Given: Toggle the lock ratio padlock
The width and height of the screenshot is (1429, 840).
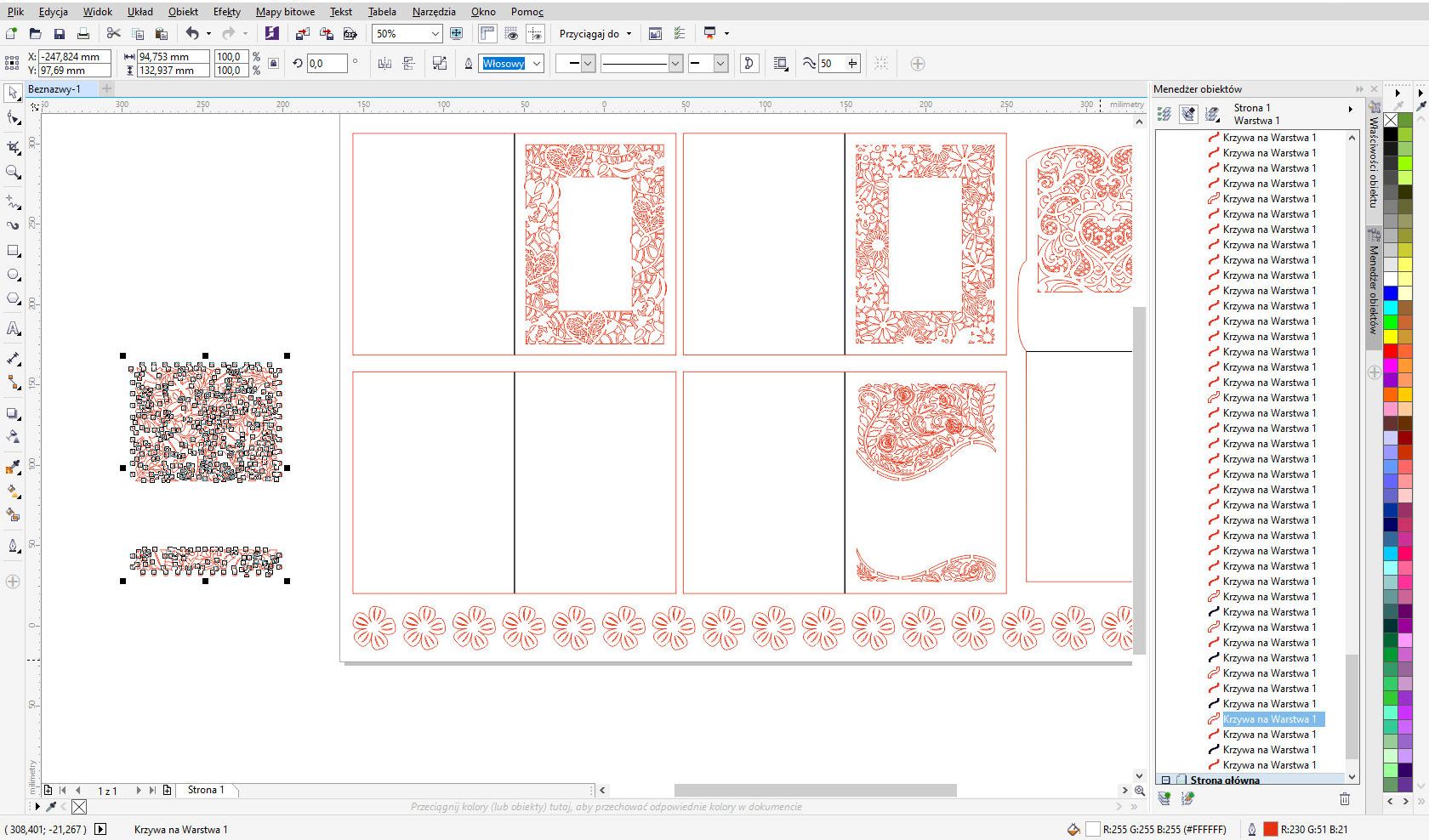Looking at the screenshot, I should [x=273, y=64].
